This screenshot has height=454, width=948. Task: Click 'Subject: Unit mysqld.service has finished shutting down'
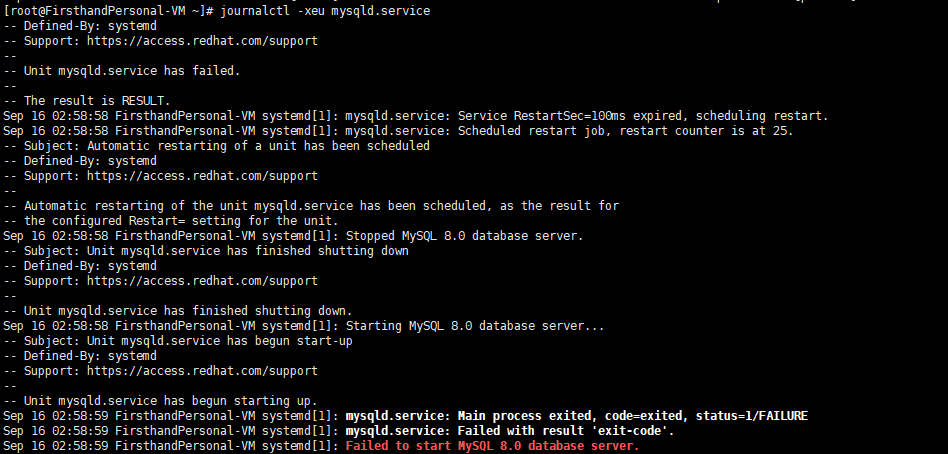216,251
